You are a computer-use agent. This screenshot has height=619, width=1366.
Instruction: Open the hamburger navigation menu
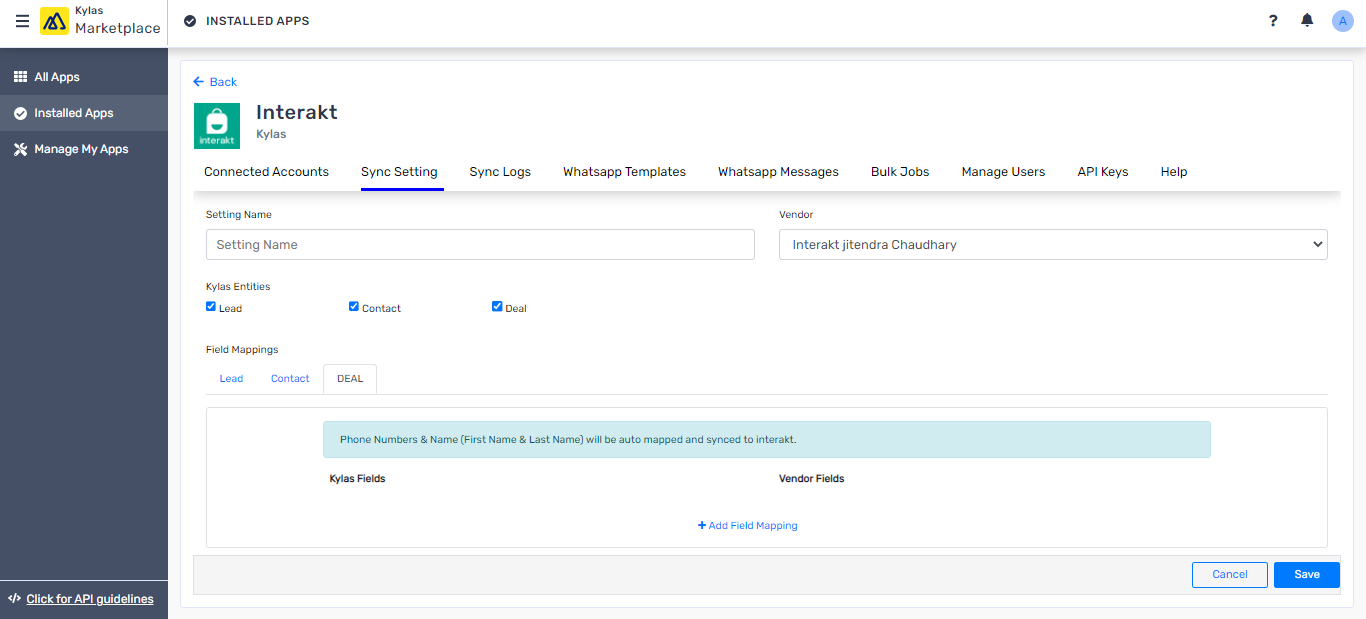pos(22,21)
